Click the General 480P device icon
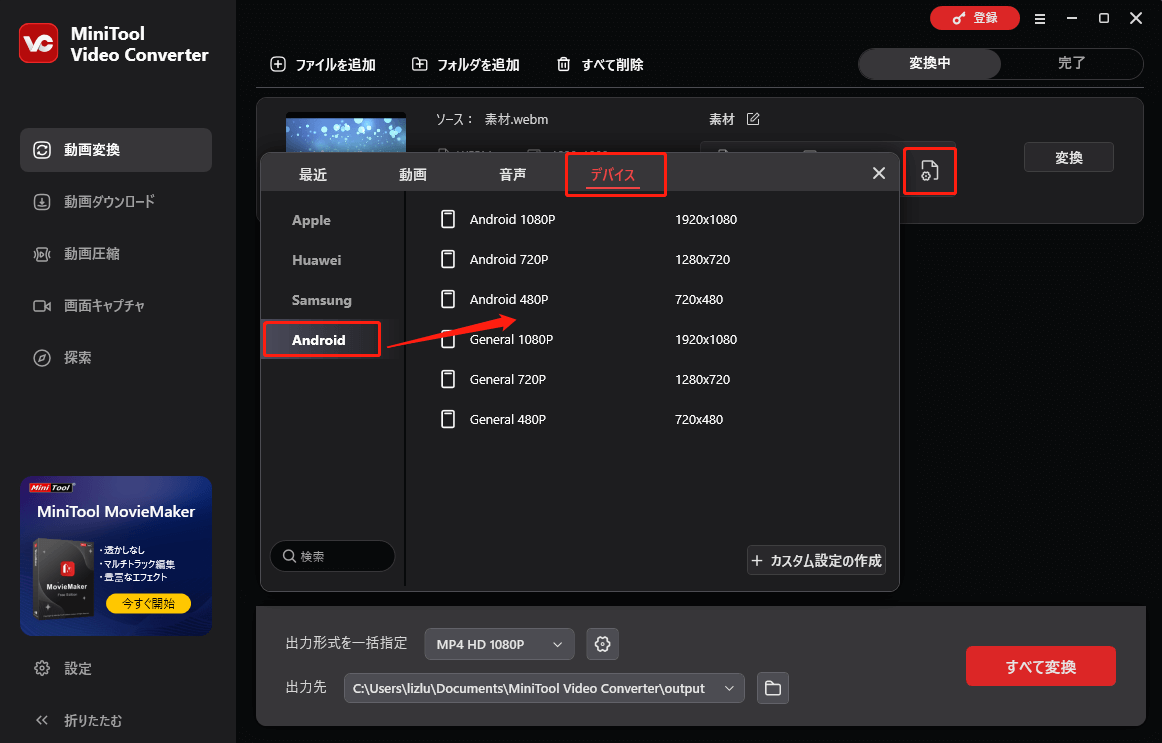1162x743 pixels. pyautogui.click(x=448, y=419)
